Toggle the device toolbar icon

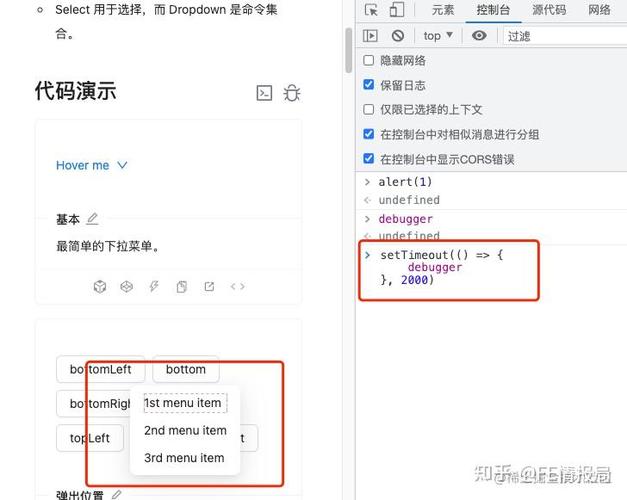point(396,10)
